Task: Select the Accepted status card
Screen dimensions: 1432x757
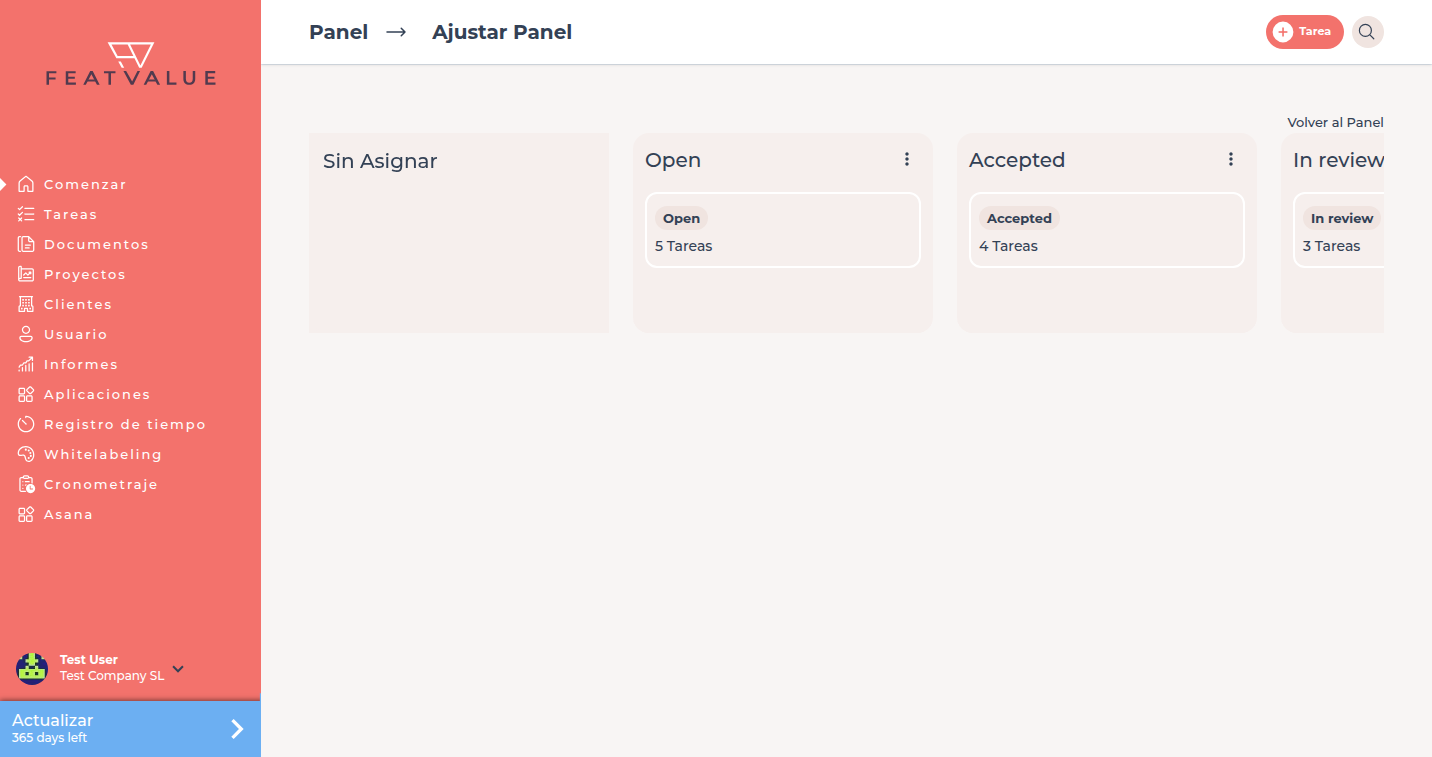Action: pos(1106,230)
